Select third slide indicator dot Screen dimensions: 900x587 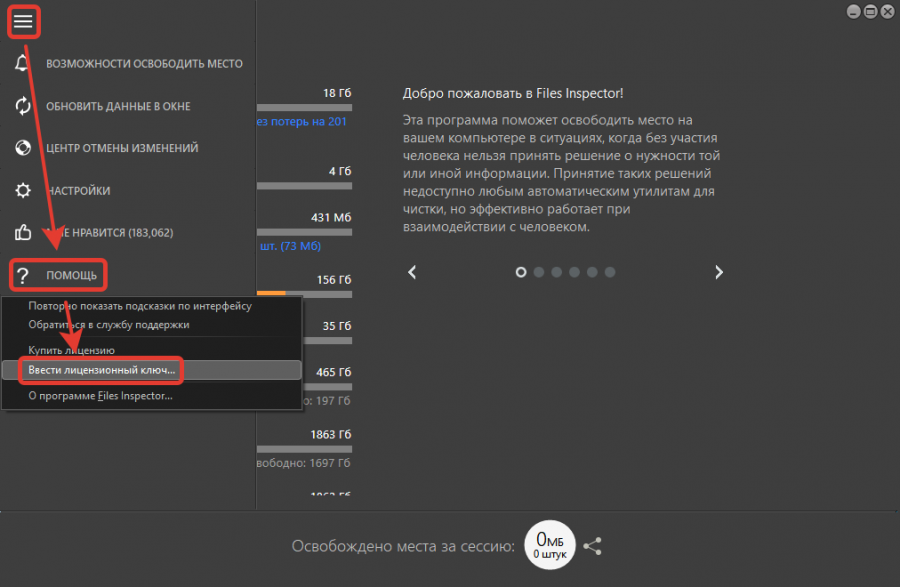556,272
